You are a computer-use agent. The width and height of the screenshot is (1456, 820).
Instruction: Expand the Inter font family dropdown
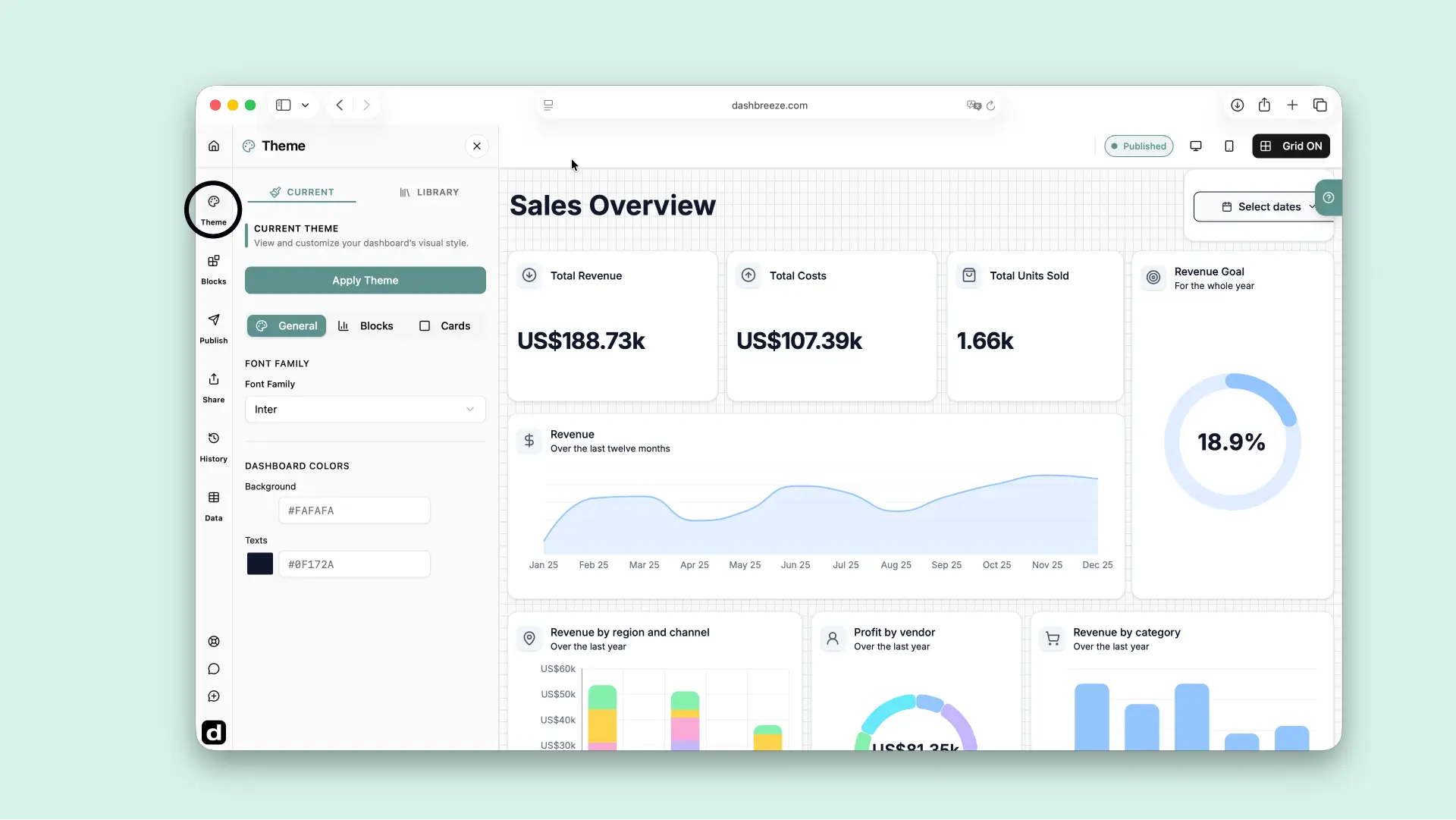coord(365,410)
